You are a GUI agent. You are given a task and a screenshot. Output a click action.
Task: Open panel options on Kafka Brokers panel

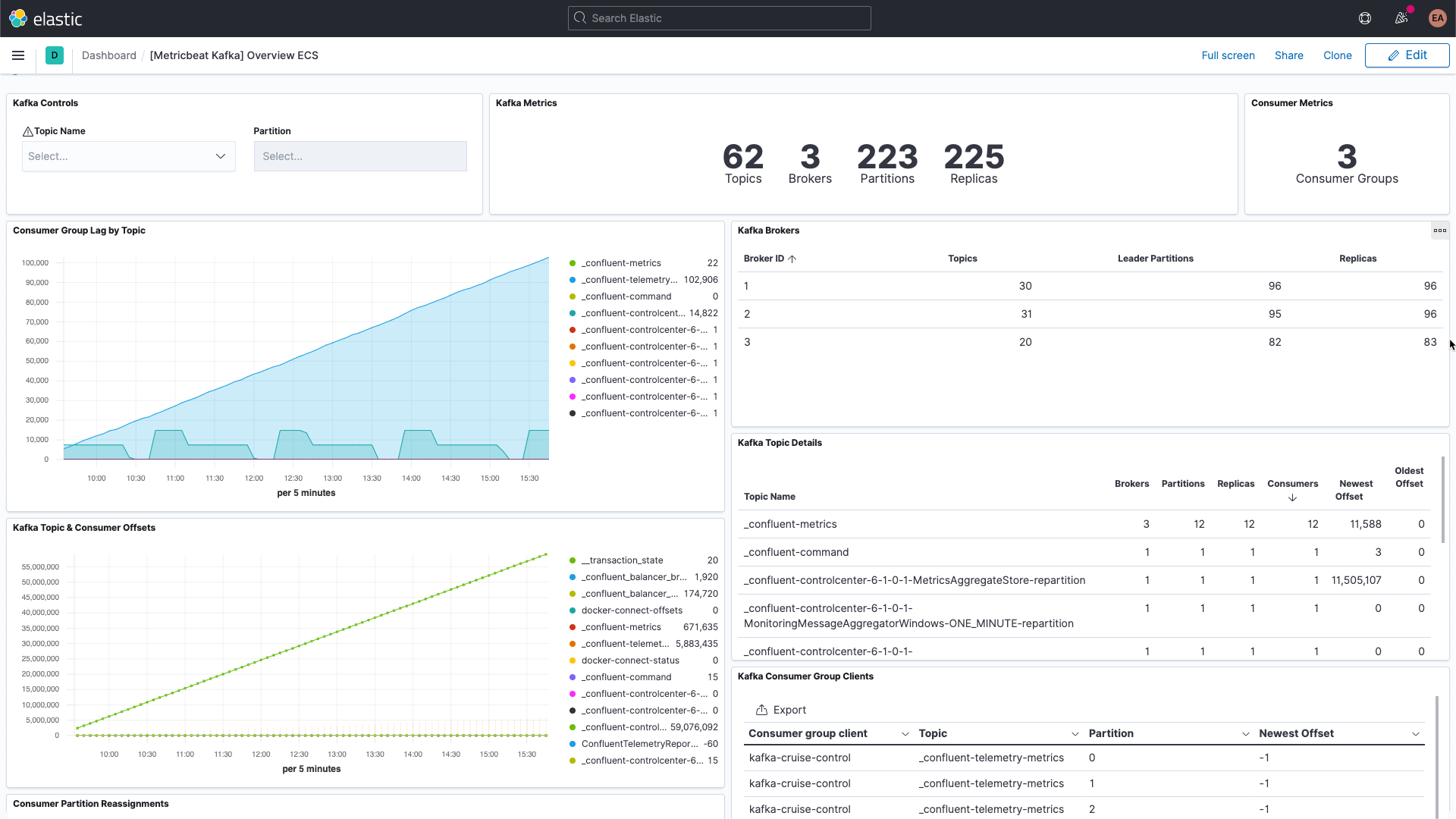tap(1440, 231)
